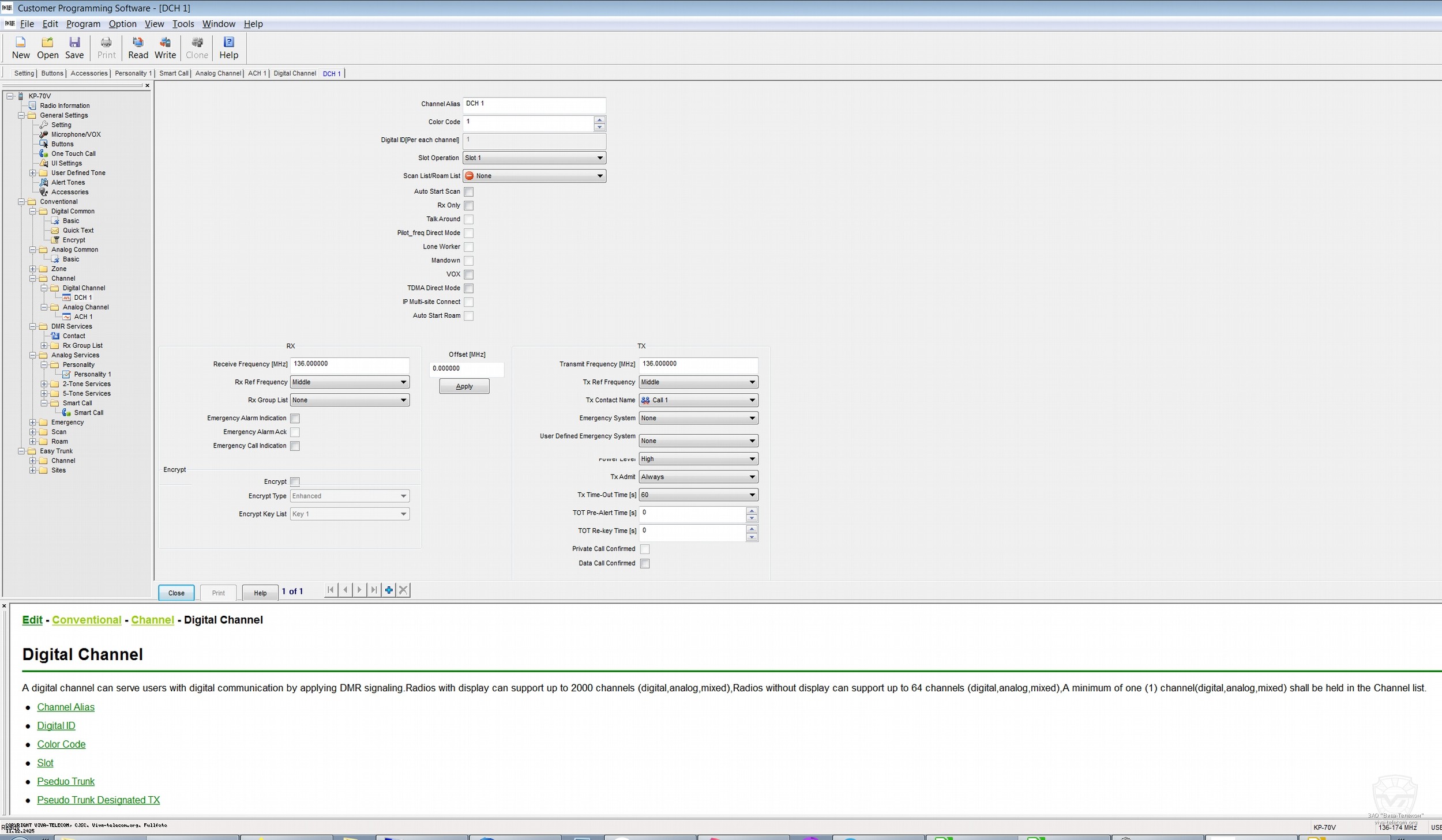Switch to the Analog Channel tab
The width and height of the screenshot is (1442, 840).
pos(217,73)
